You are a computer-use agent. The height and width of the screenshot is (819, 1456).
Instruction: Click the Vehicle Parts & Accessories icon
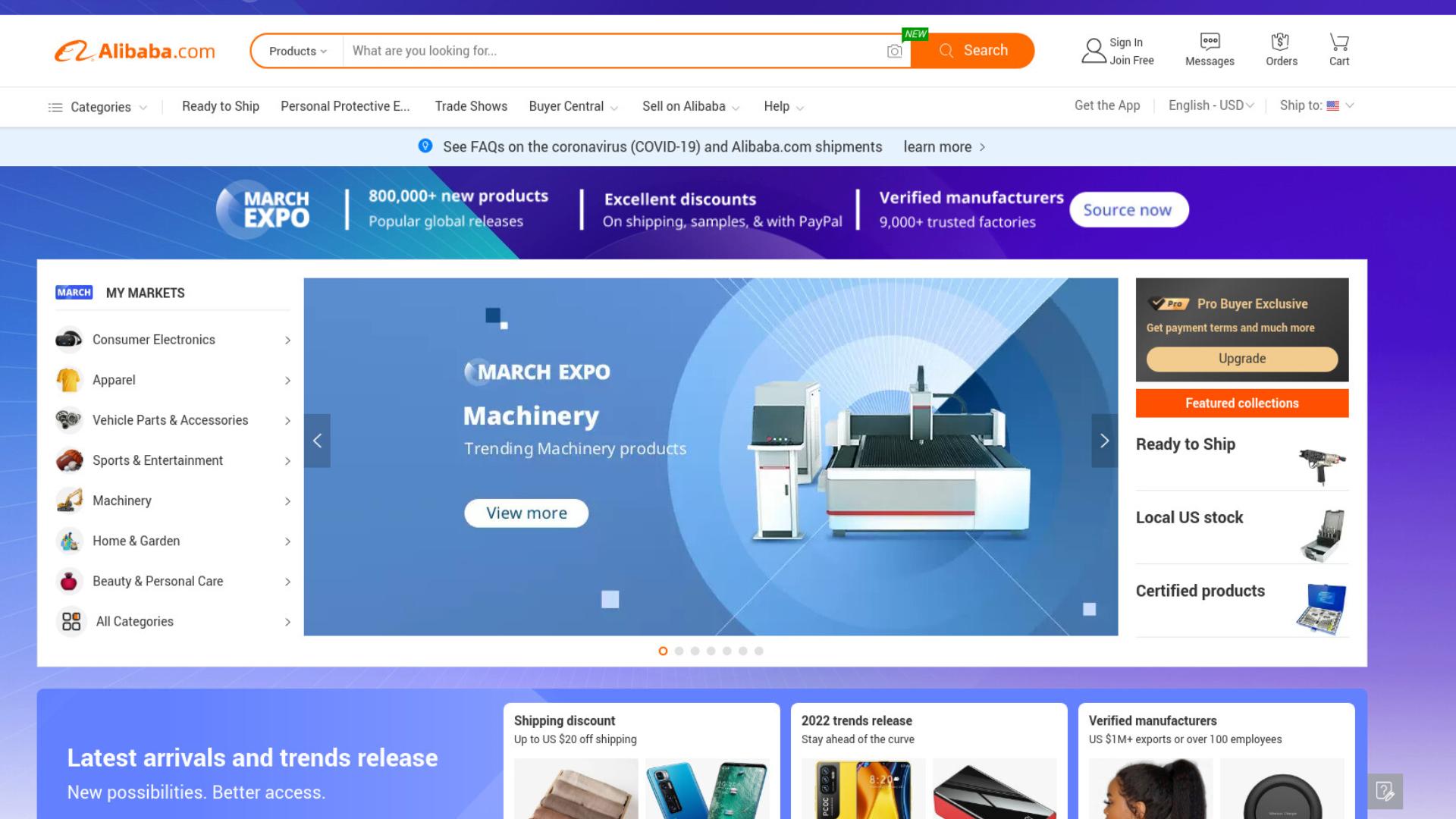click(69, 420)
